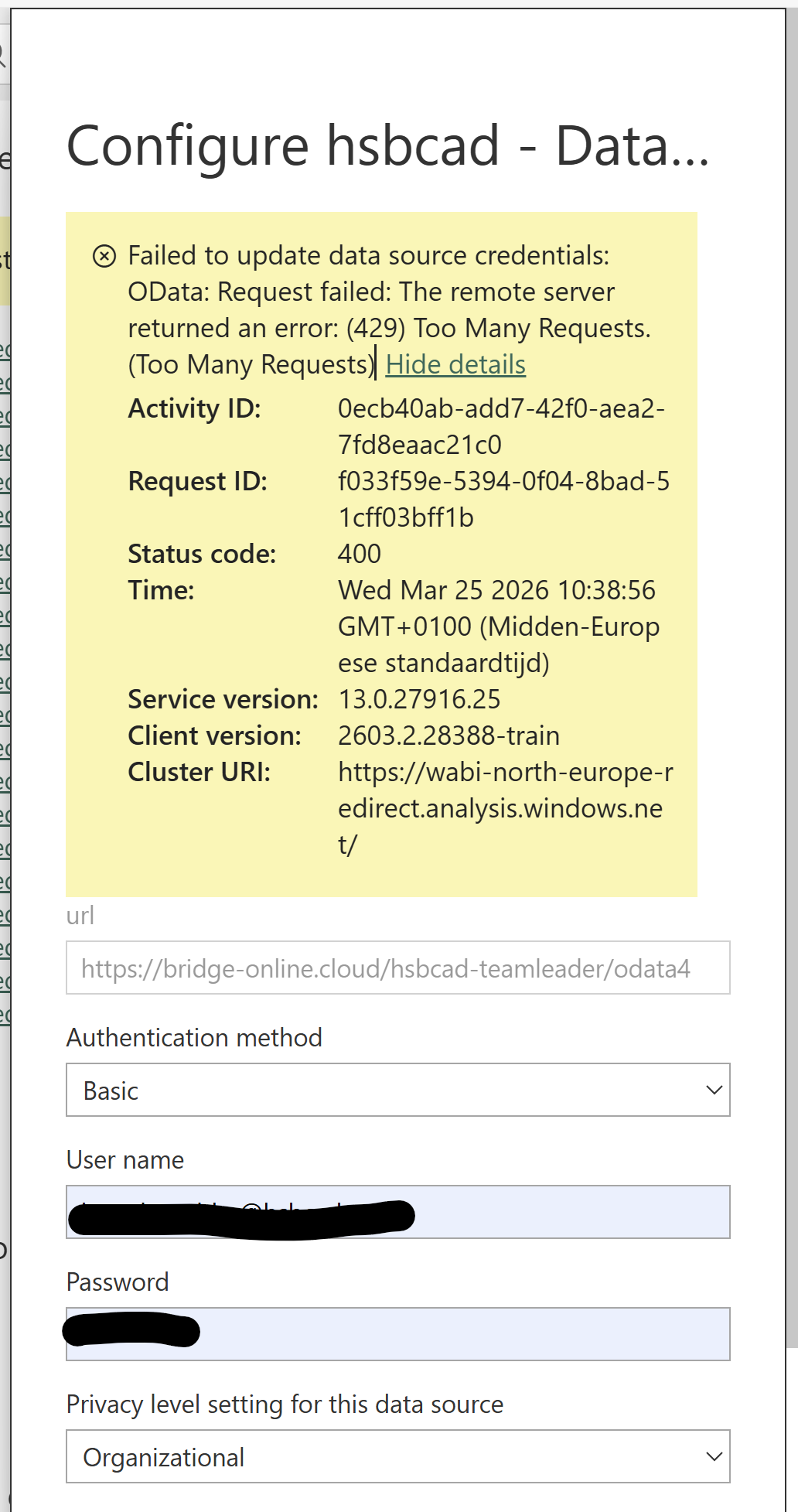Screen dimensions: 798x1512
Task: Click the chevron arrow beside Basic
Action: [714, 1090]
